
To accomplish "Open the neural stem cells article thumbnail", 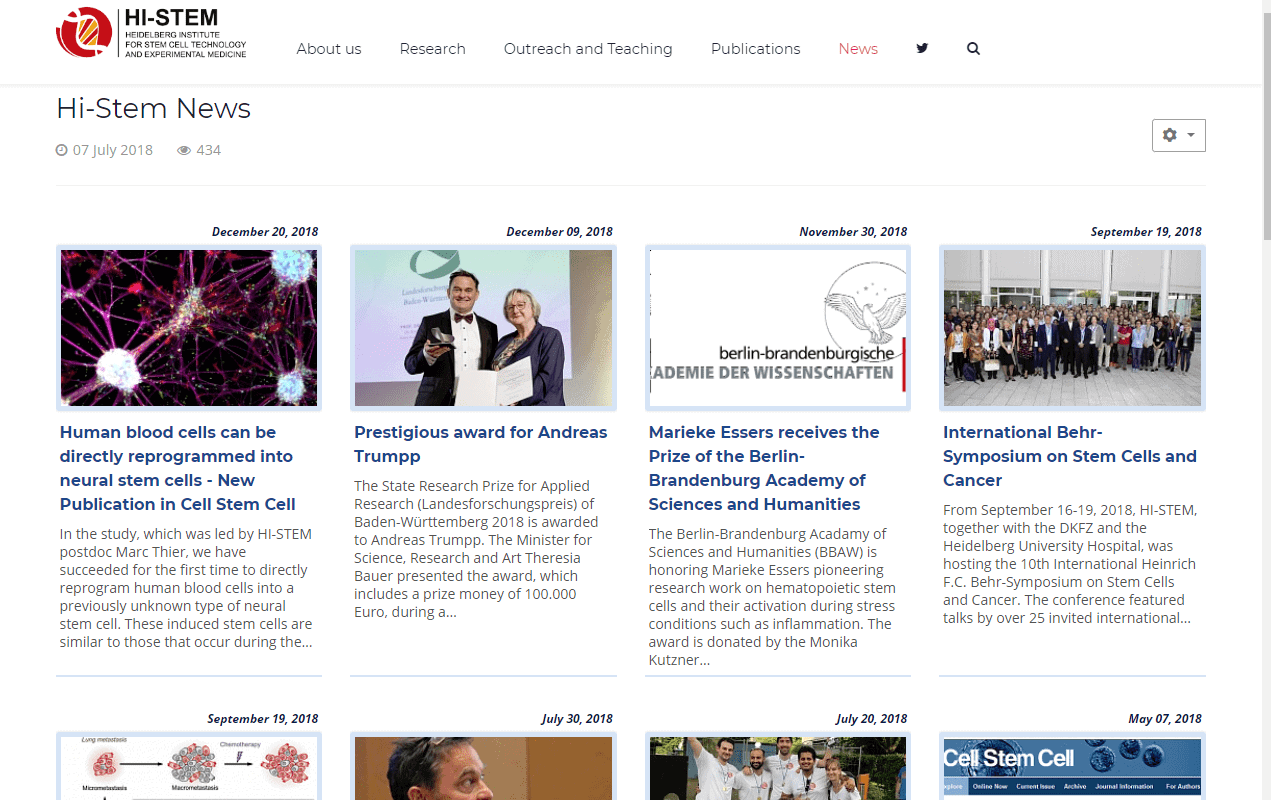I will [189, 328].
